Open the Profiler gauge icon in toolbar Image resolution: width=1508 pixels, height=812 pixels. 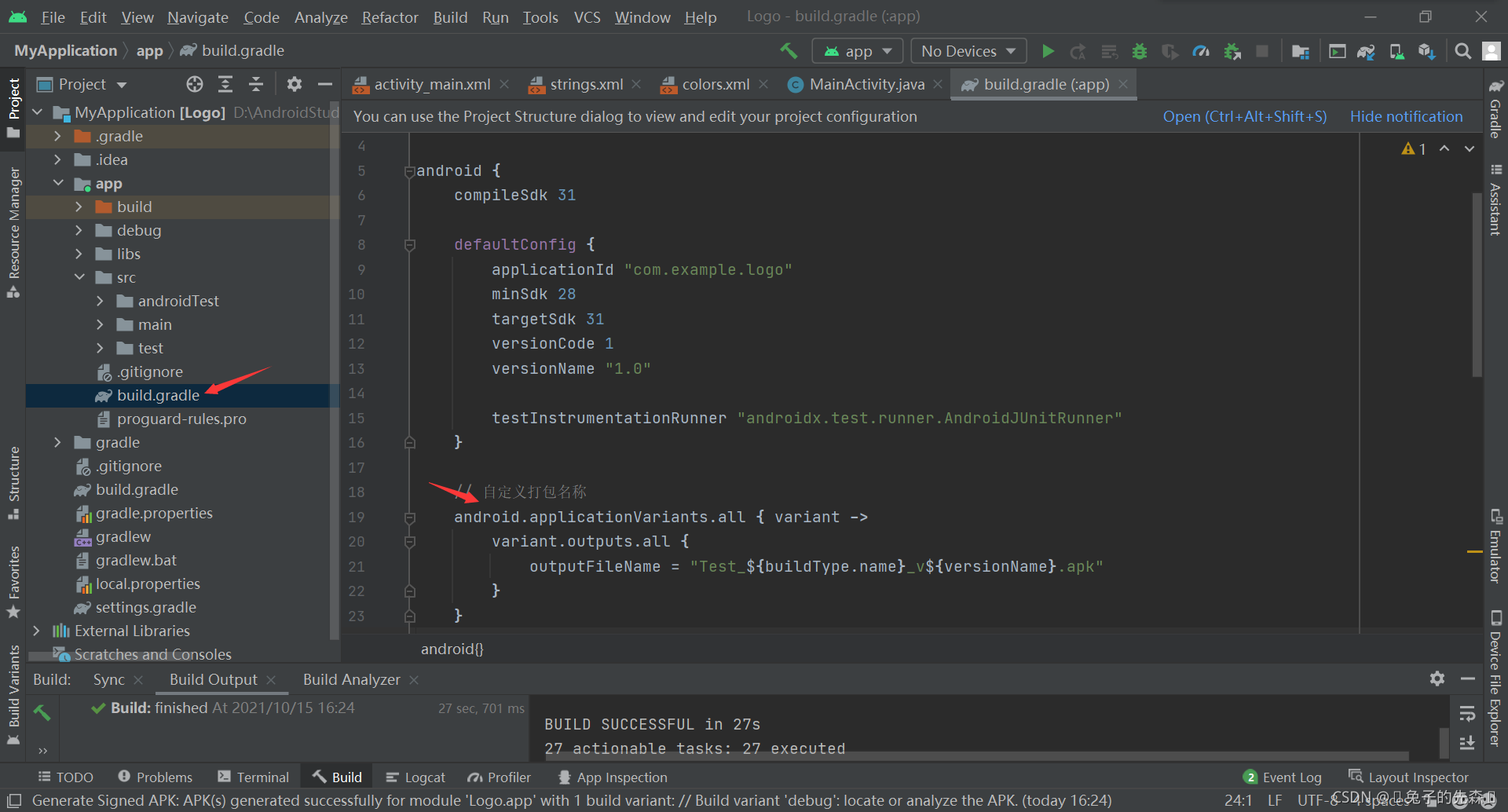(x=1201, y=51)
